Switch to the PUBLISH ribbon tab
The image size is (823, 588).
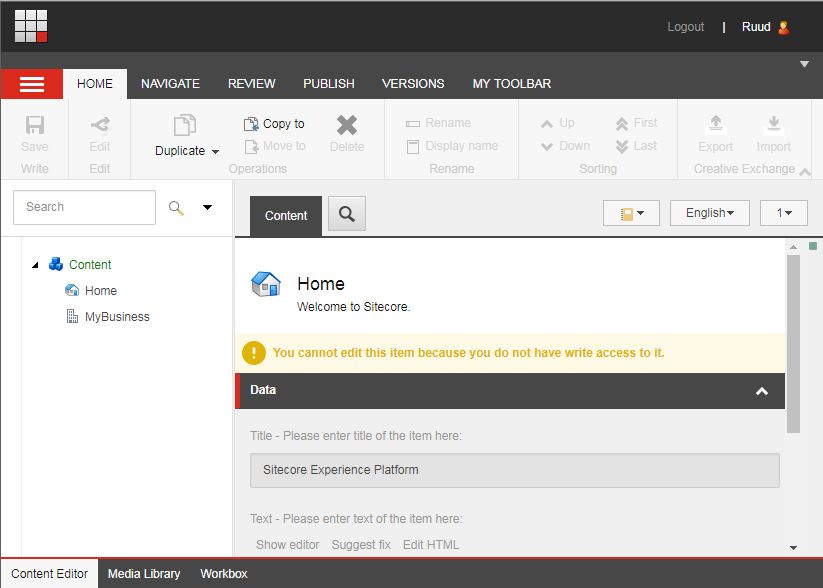pos(329,84)
